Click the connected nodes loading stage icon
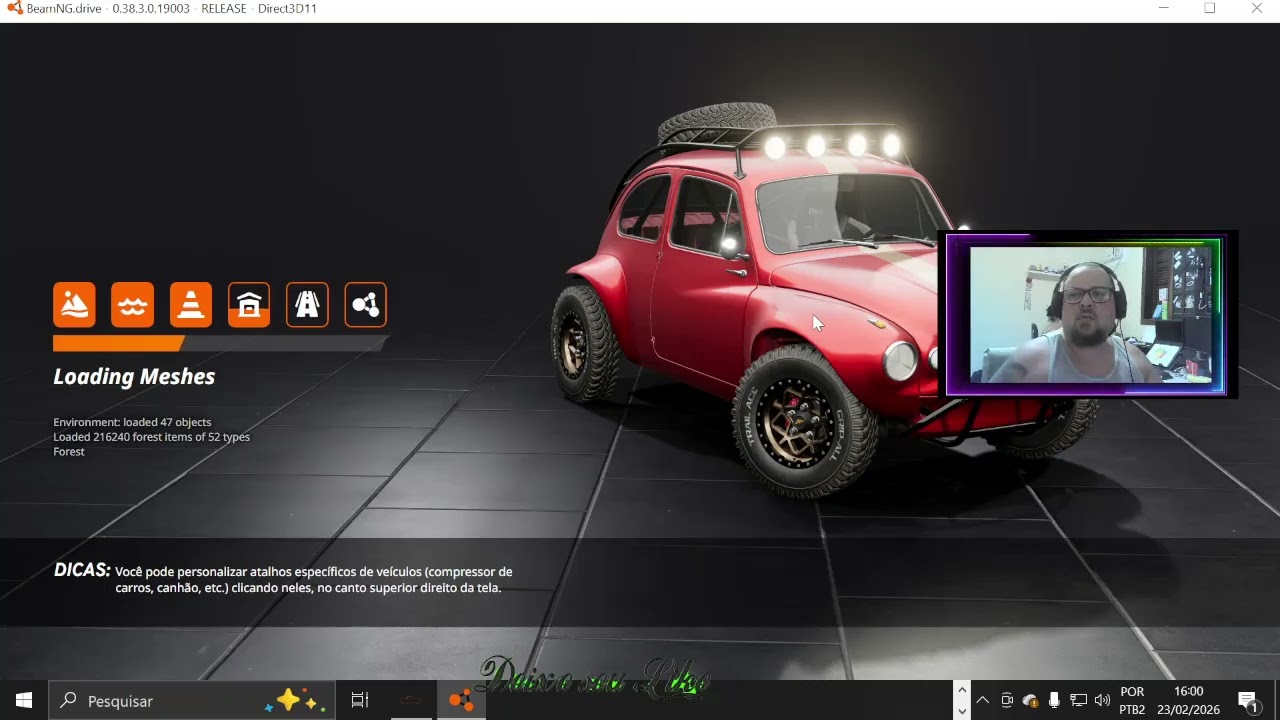This screenshot has width=1280, height=720. [x=366, y=305]
